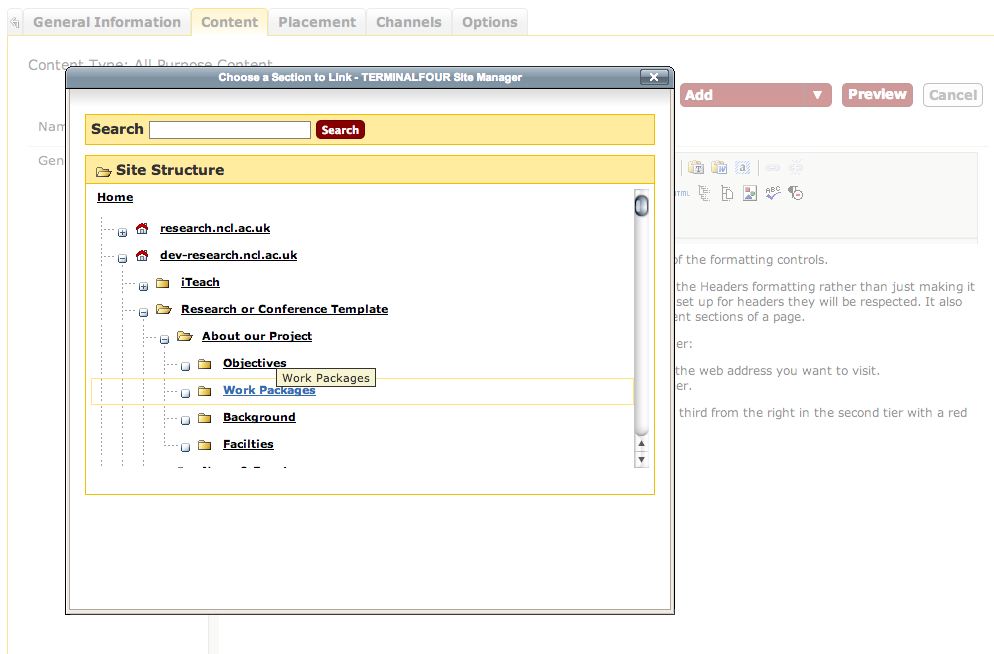
Task: Click the Paste from Word icon
Action: click(x=719, y=168)
